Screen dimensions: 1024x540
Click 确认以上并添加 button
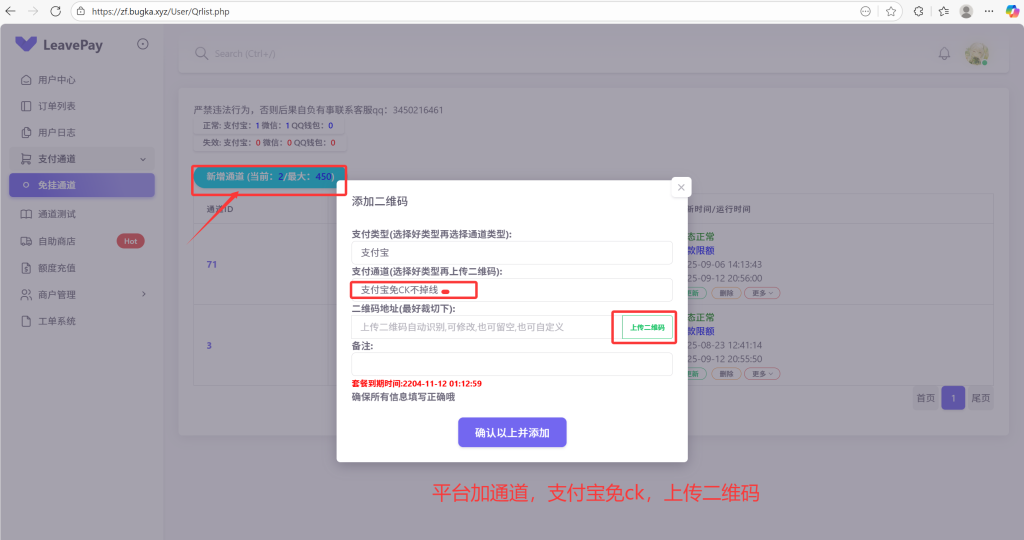512,432
